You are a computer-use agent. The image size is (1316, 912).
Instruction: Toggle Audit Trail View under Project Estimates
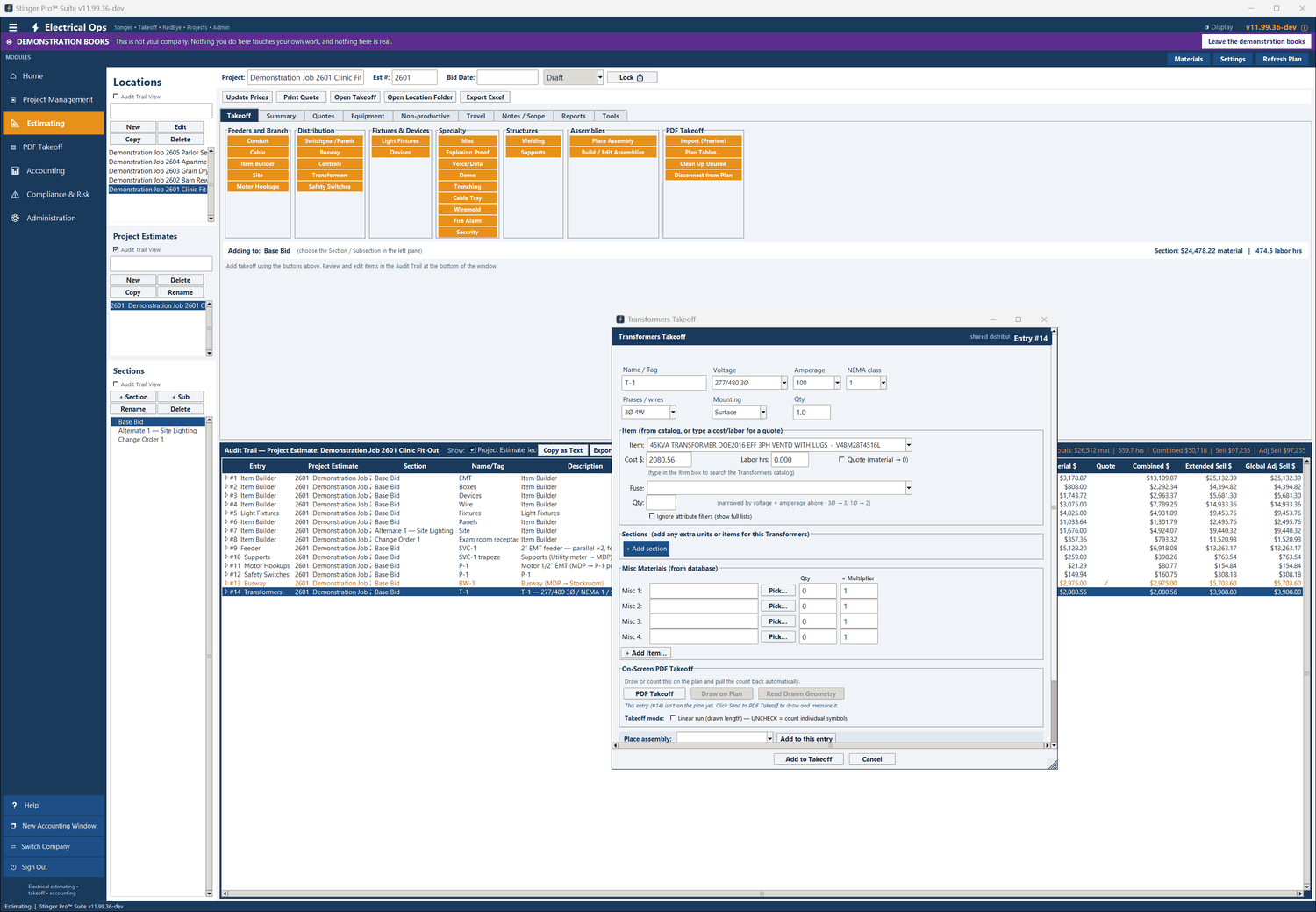[116, 249]
